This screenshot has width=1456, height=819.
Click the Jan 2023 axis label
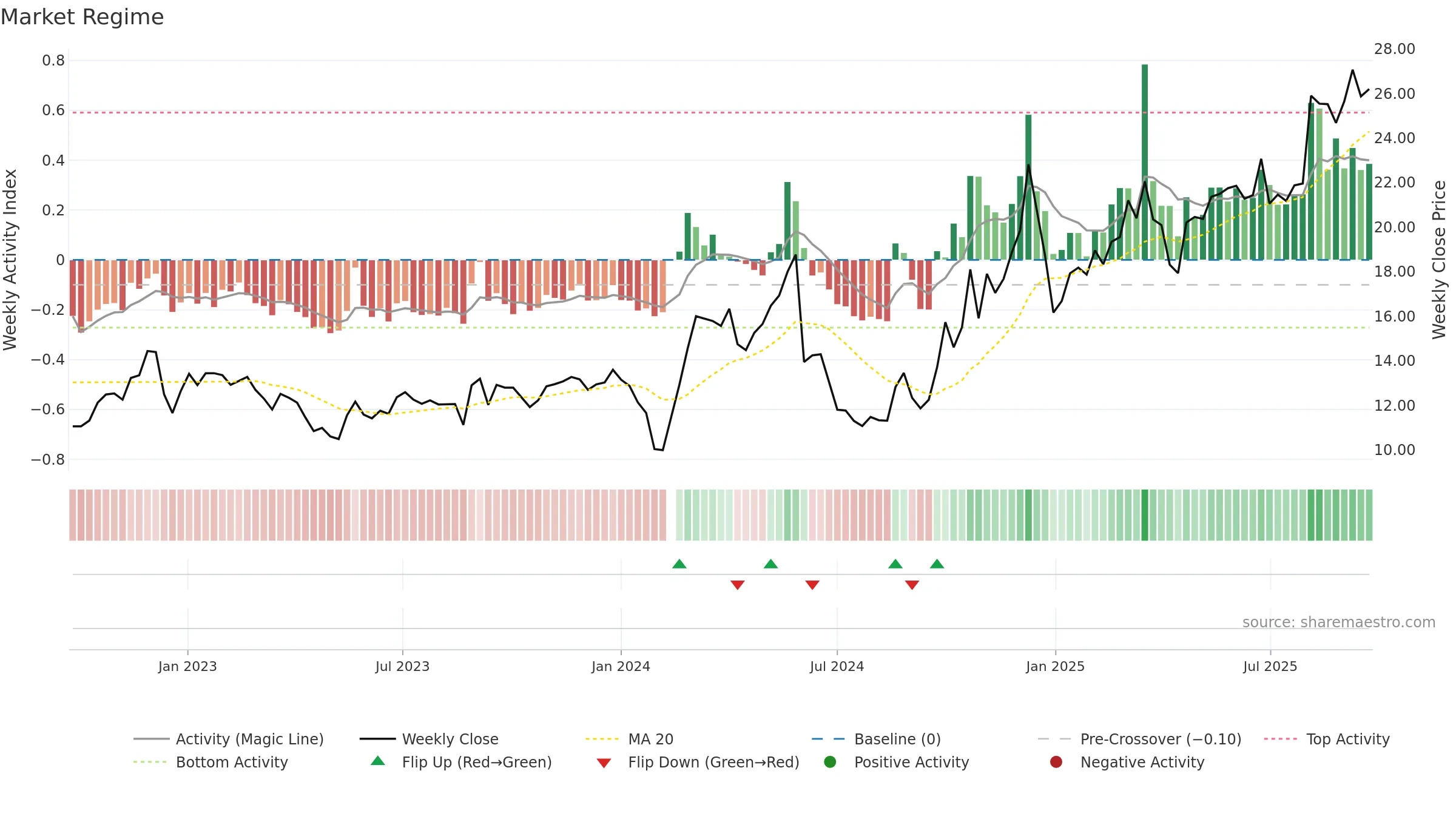click(187, 666)
